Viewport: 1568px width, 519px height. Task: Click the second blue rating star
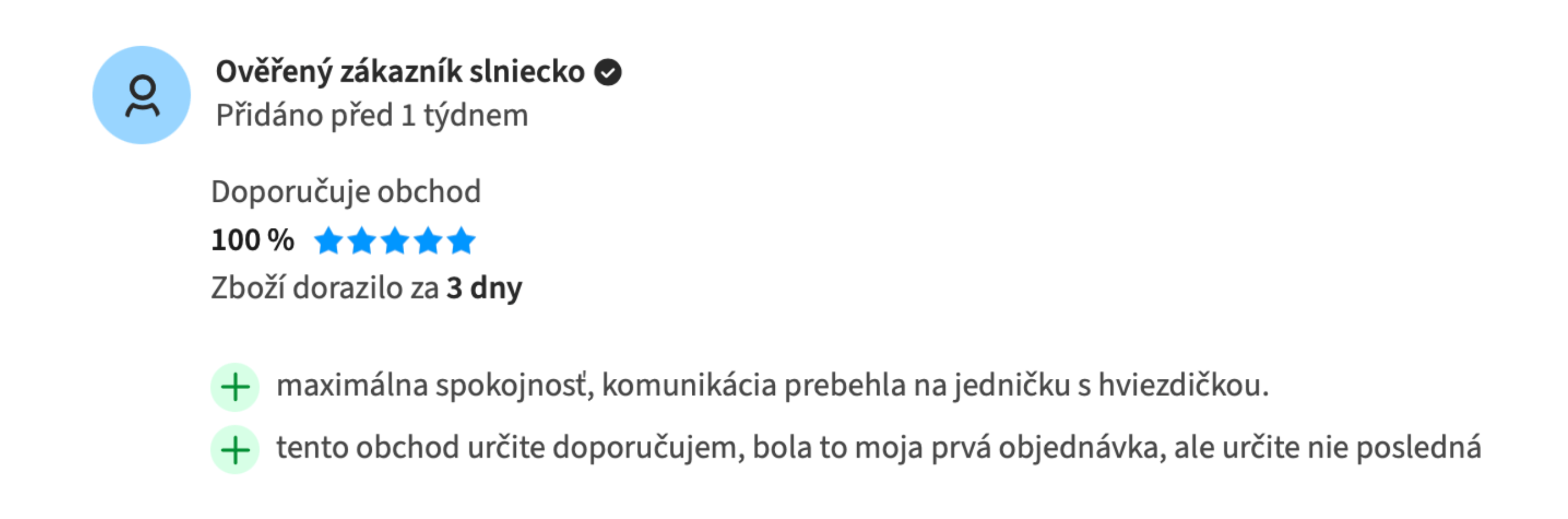click(362, 240)
